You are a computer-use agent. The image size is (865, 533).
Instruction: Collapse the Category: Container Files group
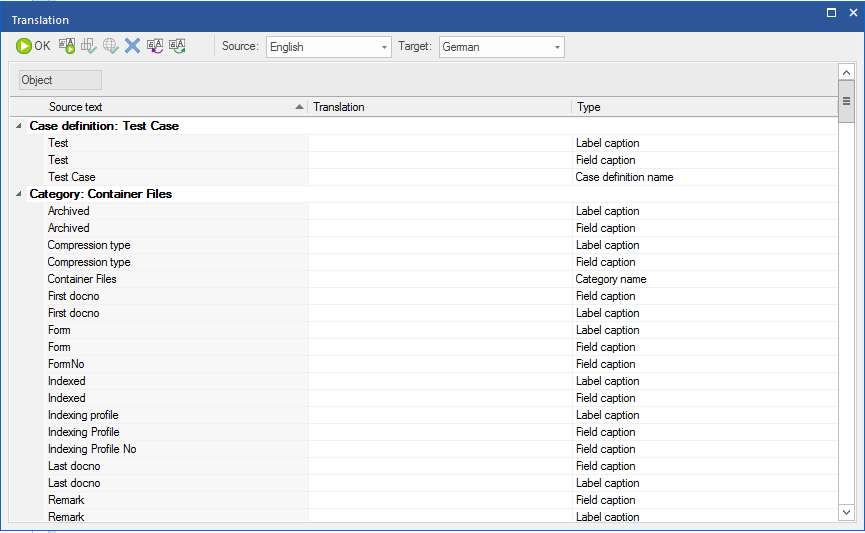[19, 194]
